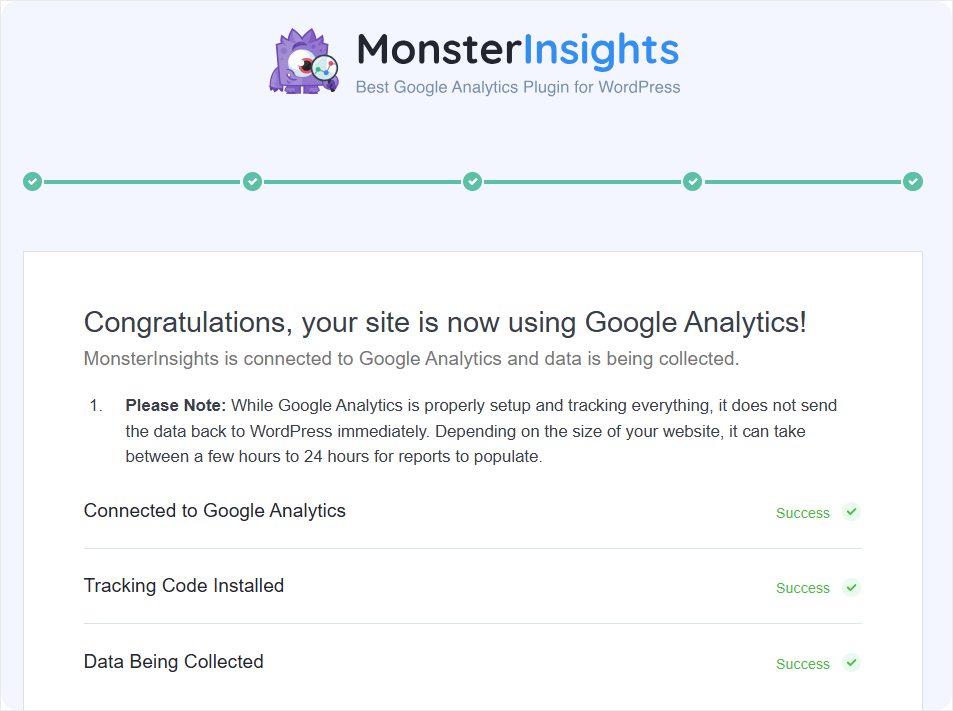Click the Best Google Analytics Plugin tagline
Viewport: 953px width, 711px height.
coord(518,88)
